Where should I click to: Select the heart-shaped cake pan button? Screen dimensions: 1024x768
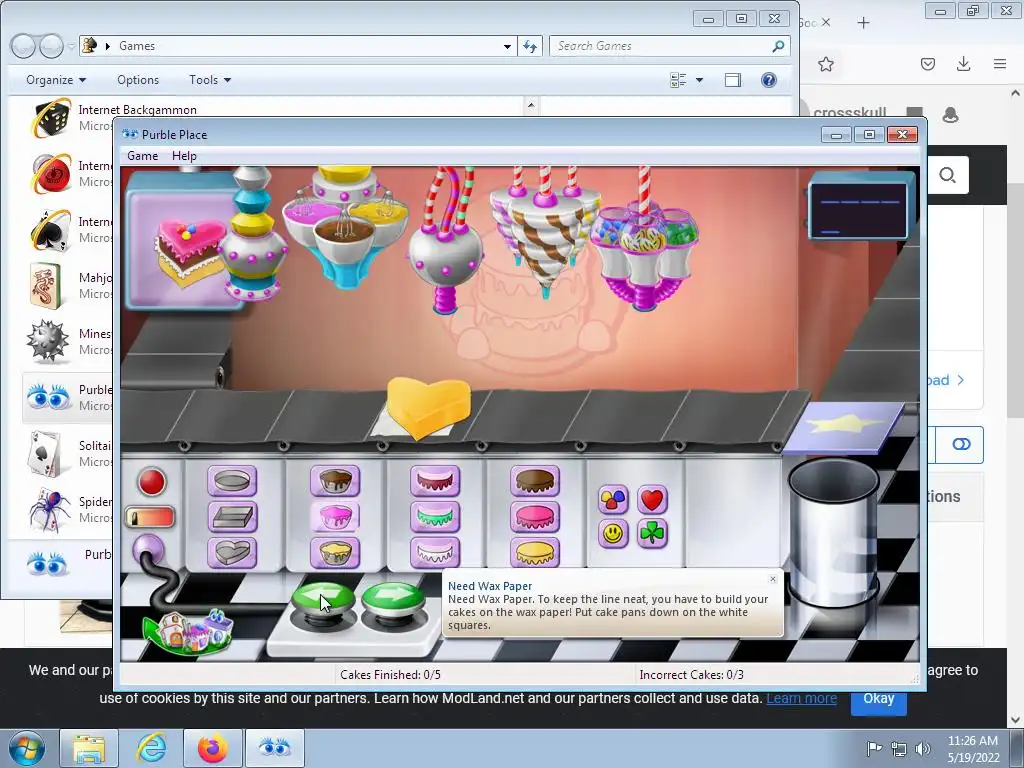[232, 552]
